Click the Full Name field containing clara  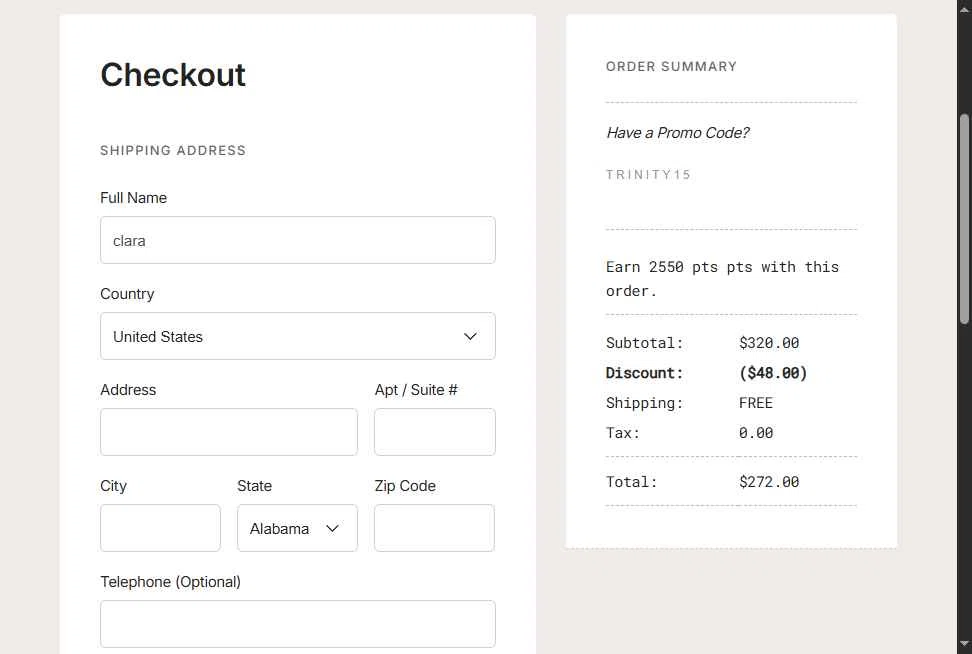tap(298, 240)
